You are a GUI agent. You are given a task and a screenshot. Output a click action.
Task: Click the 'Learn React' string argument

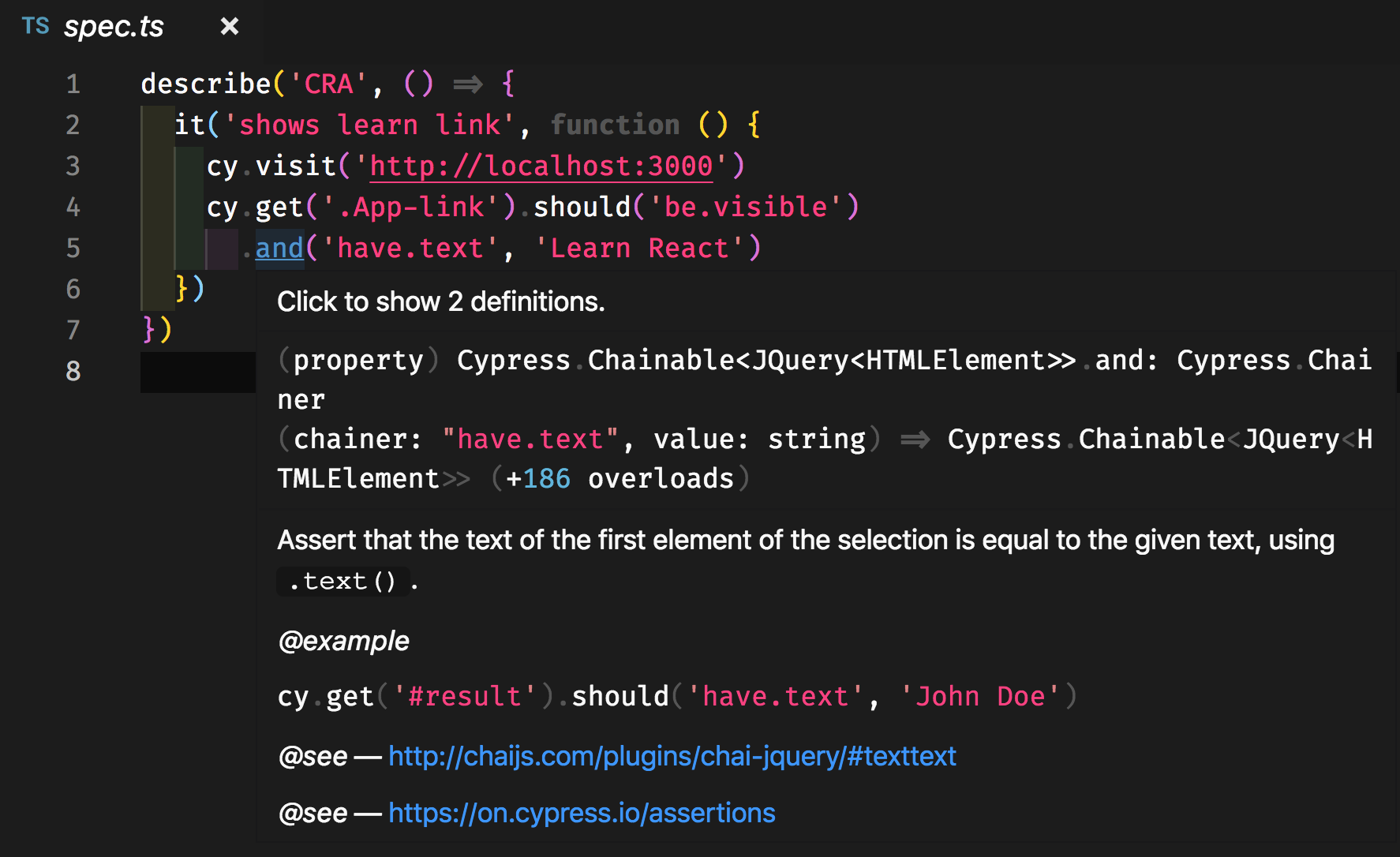click(x=638, y=248)
